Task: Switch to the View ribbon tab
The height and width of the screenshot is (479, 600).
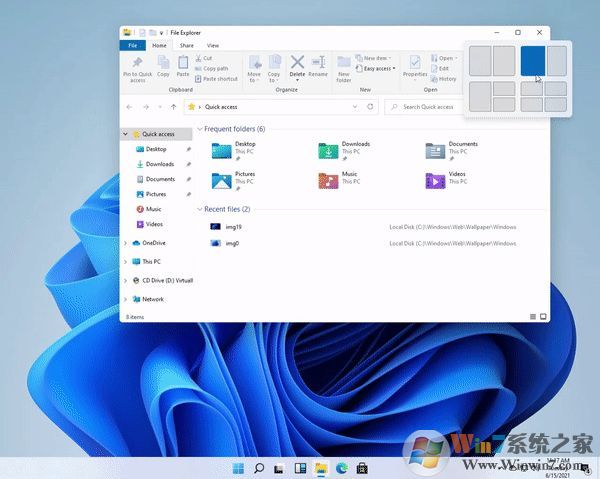Action: pos(213,45)
